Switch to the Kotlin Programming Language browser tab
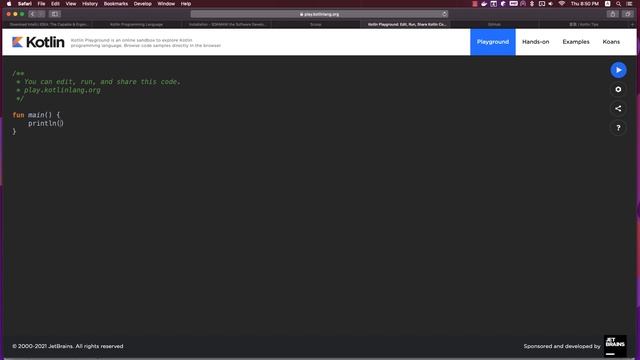This screenshot has height=360, width=640. pos(137,24)
